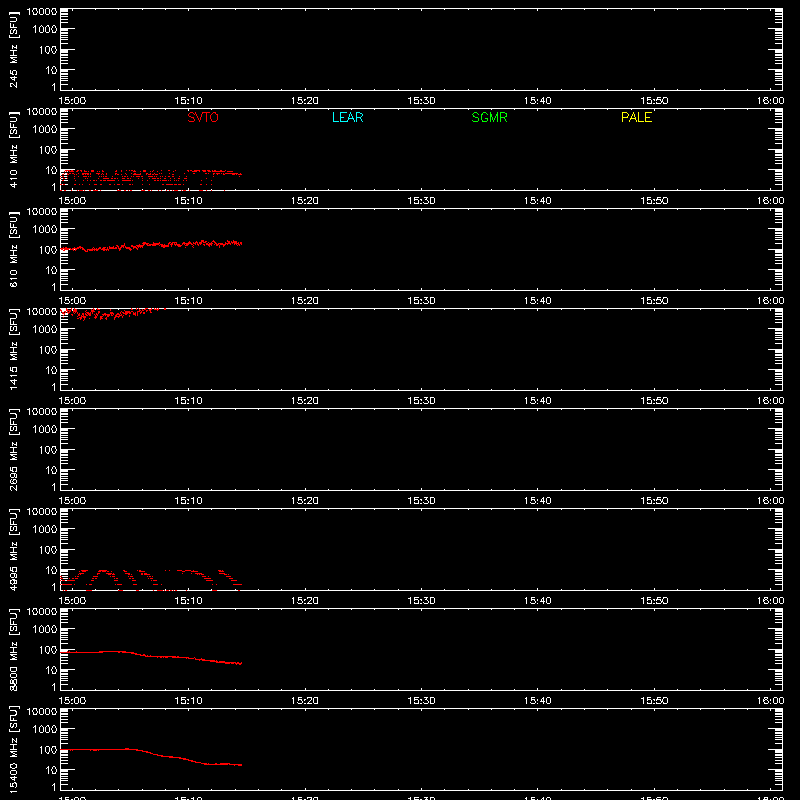Screen dimensions: 800x800
Task: Select the 15400 MHz [SFU] axis label
Action: [x=13, y=749]
